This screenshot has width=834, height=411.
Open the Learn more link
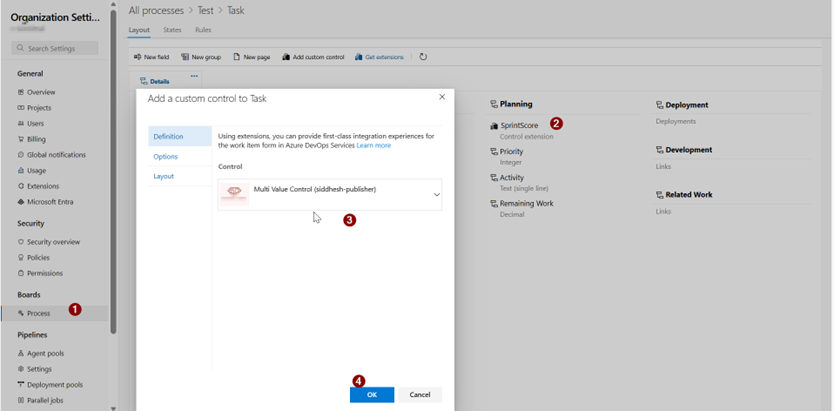pos(373,145)
